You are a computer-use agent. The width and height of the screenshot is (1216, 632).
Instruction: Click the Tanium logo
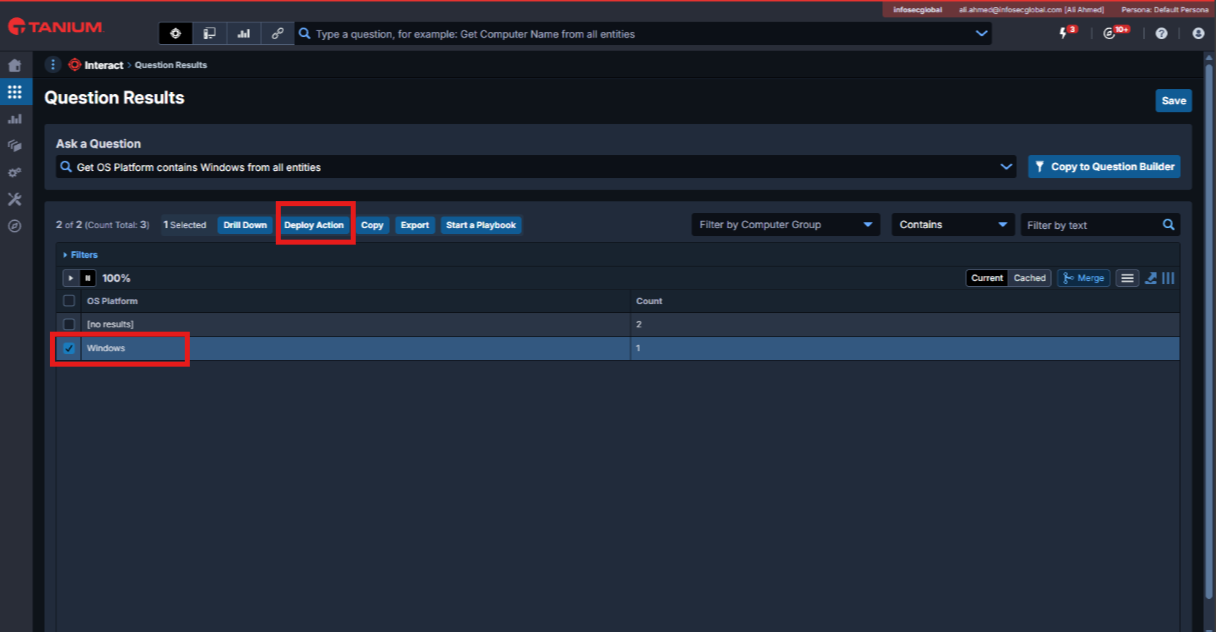[54, 28]
